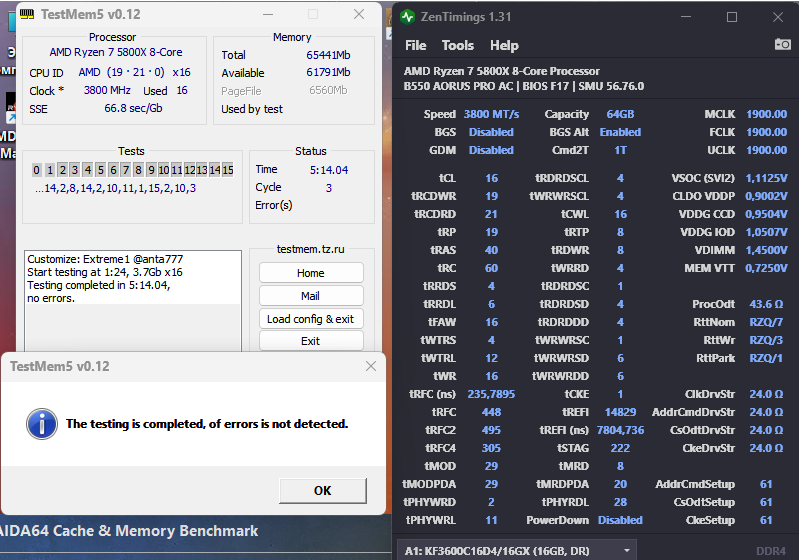Click the tPHYRDL value 28

(x=620, y=502)
